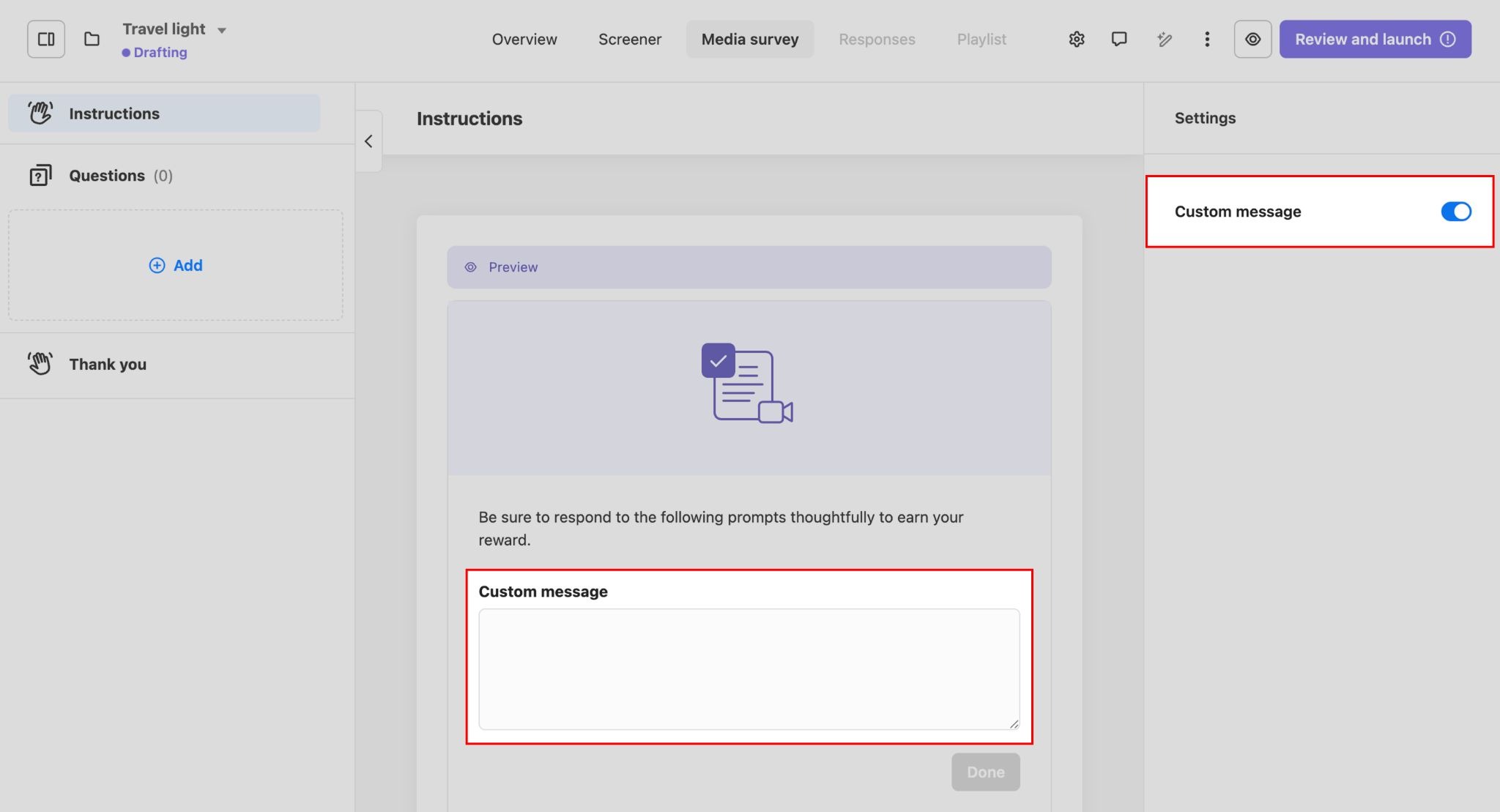Turn off the Custom message toggle
Screen dimensions: 1500x812
tap(1455, 212)
